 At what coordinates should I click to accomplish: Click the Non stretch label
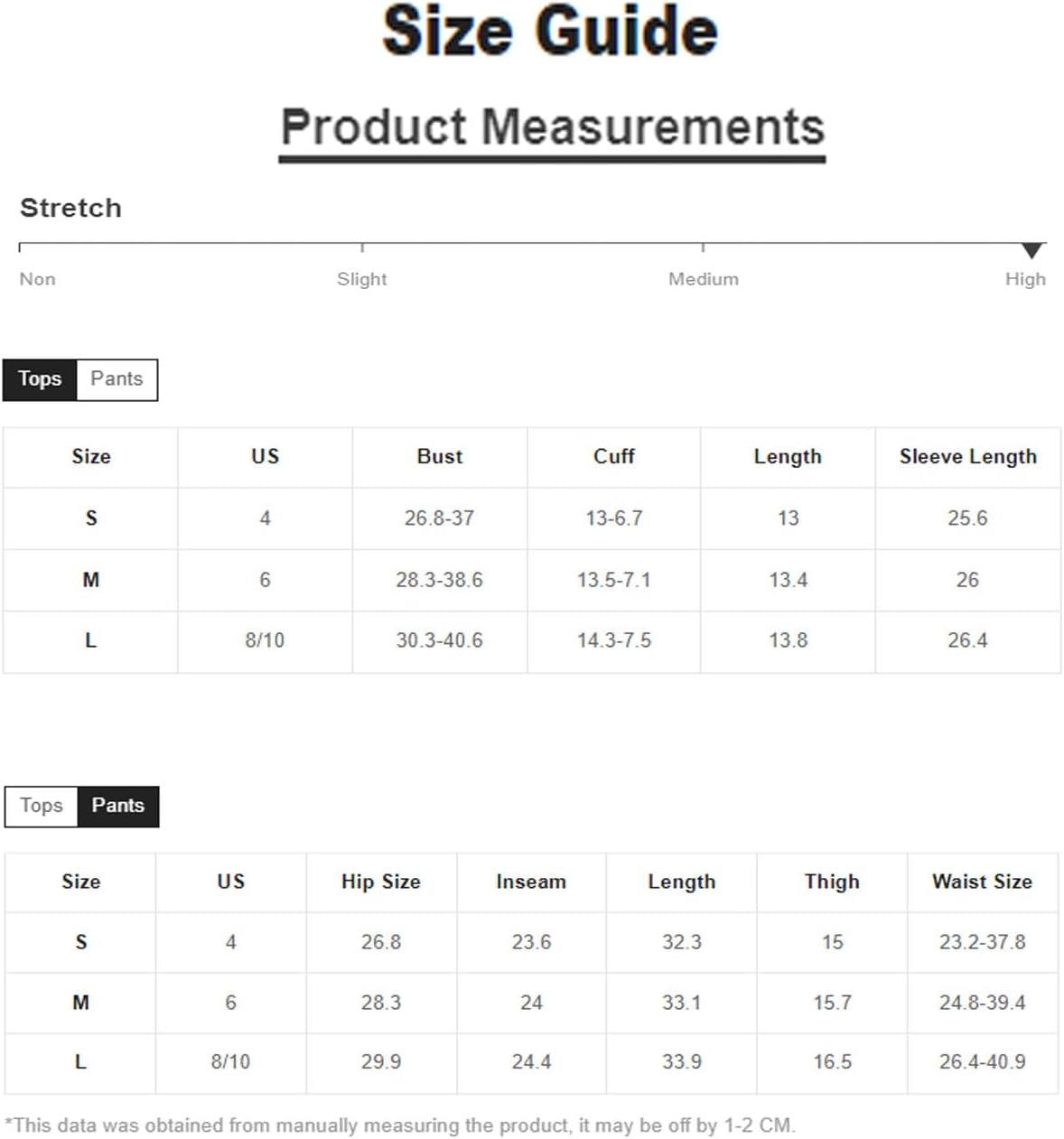[37, 279]
